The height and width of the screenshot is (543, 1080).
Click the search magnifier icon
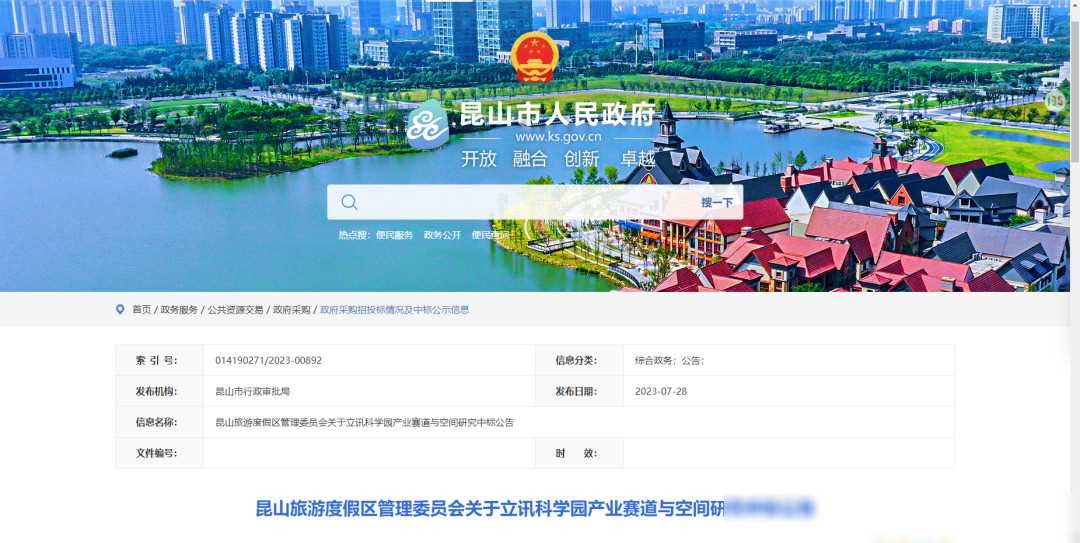point(349,202)
